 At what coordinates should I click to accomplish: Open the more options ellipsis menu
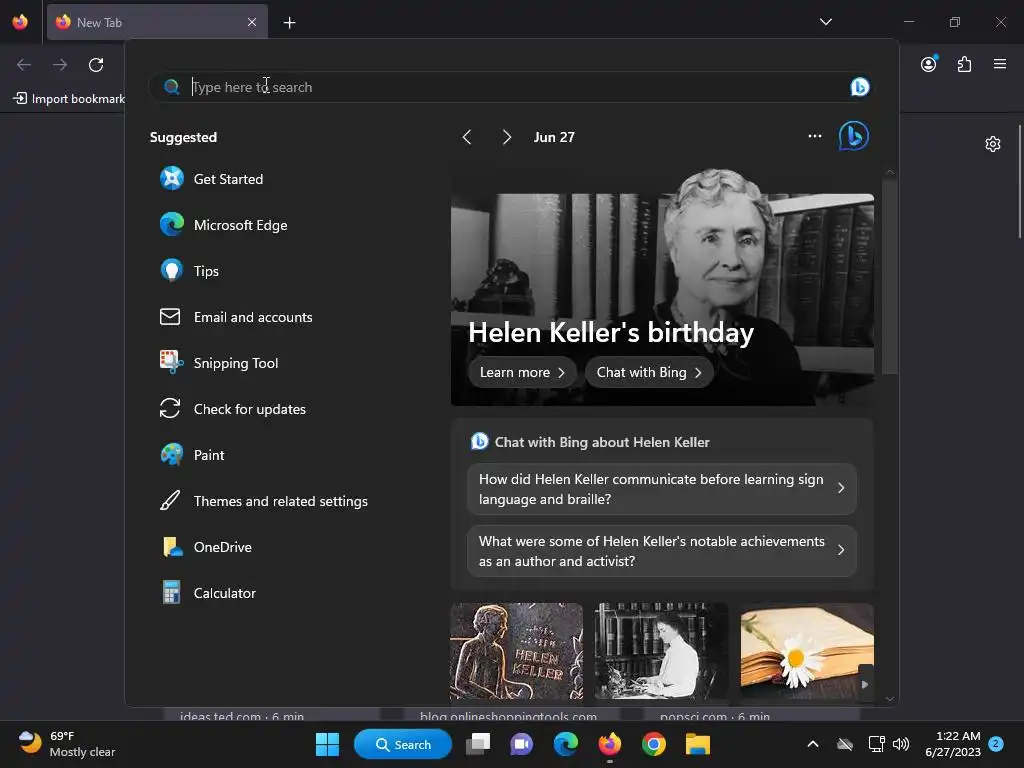(x=814, y=136)
